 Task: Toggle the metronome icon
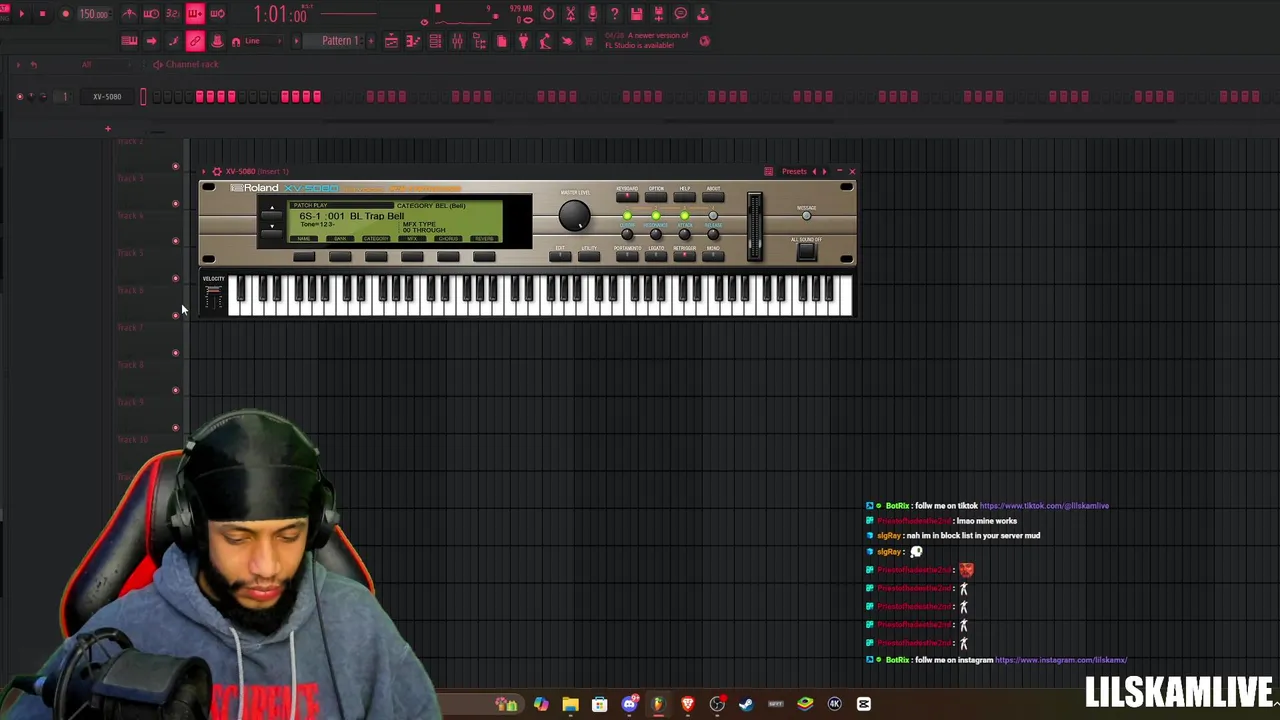point(129,14)
